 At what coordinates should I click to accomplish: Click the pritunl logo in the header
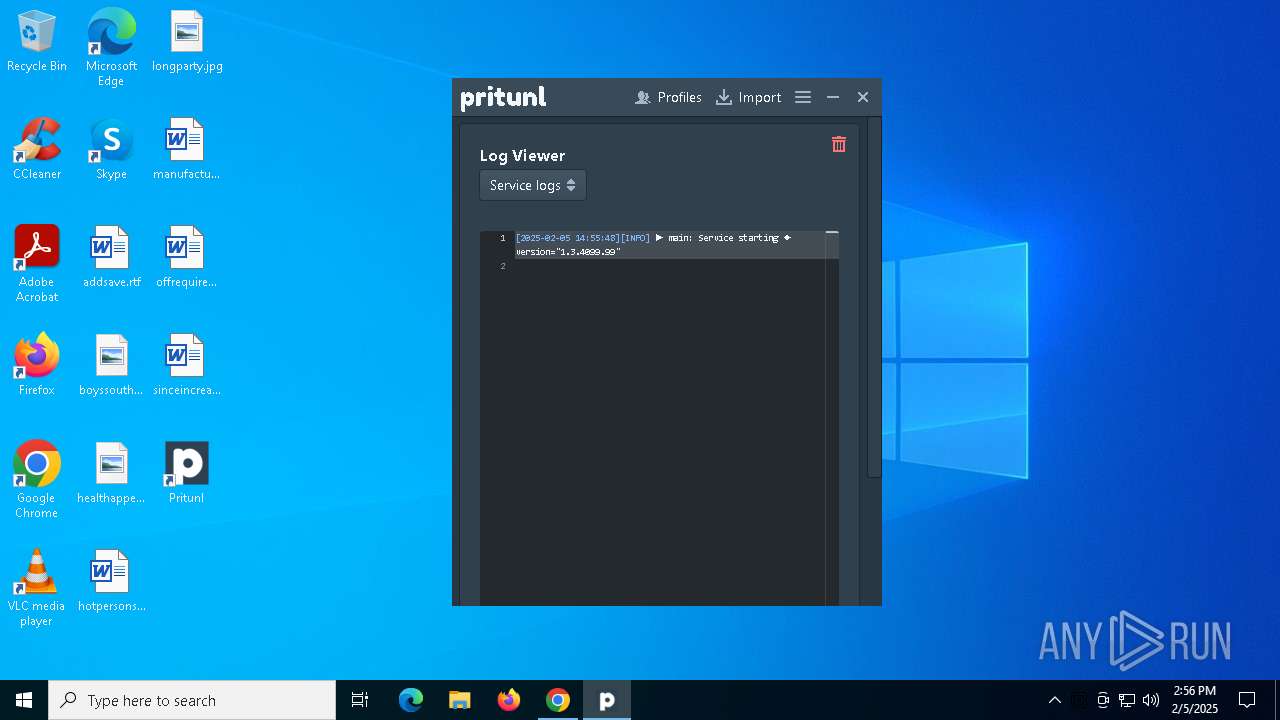(503, 97)
